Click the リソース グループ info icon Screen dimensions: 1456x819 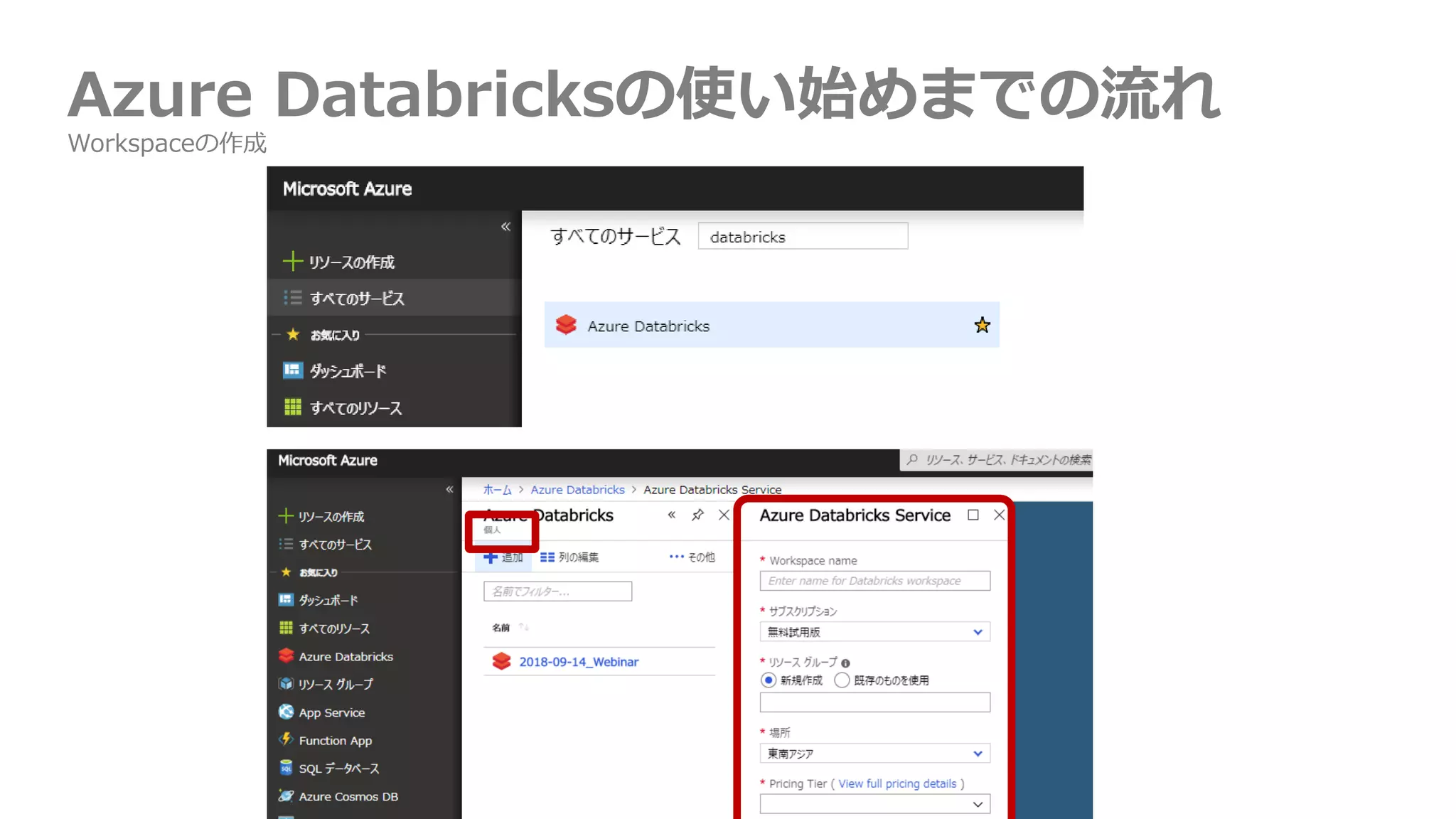tap(845, 663)
